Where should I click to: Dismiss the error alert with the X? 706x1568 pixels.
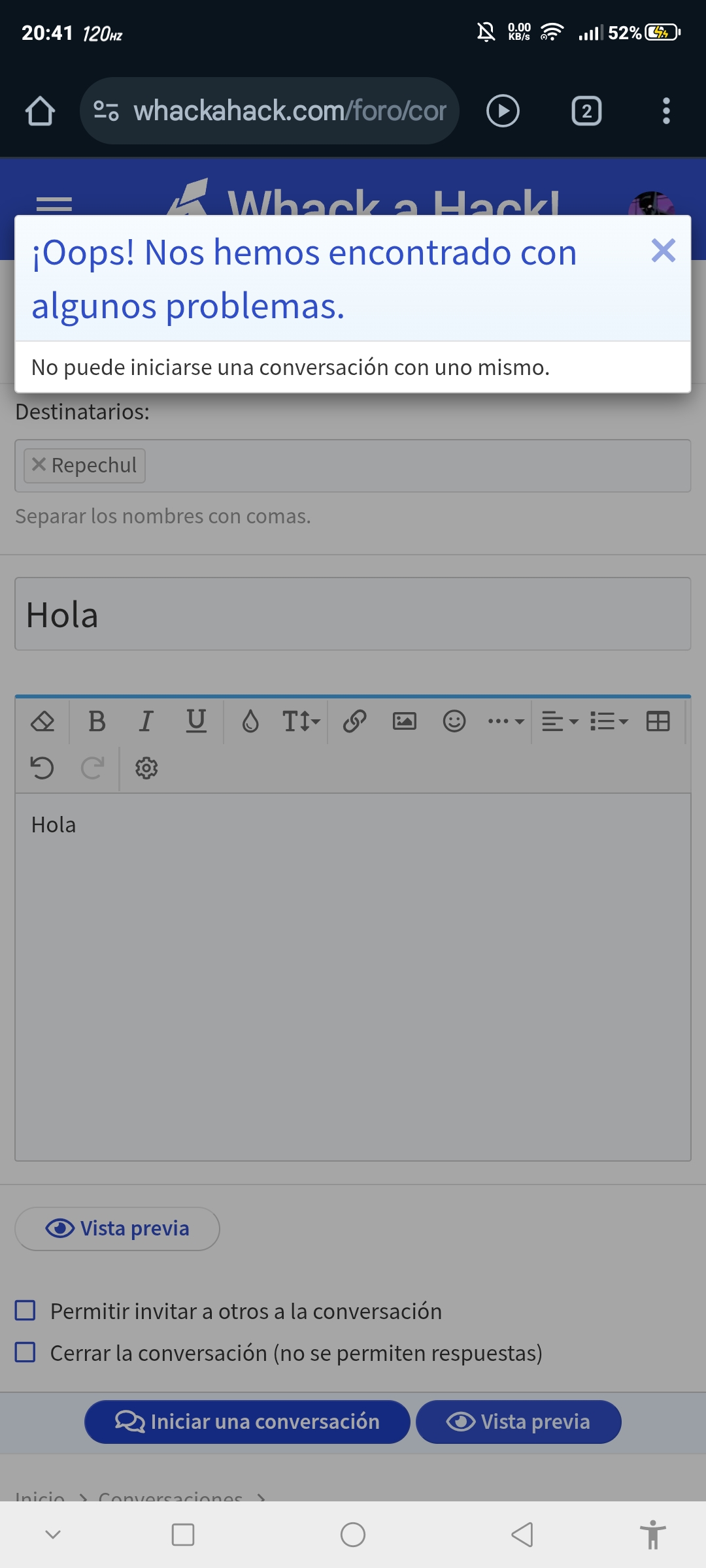tap(663, 250)
